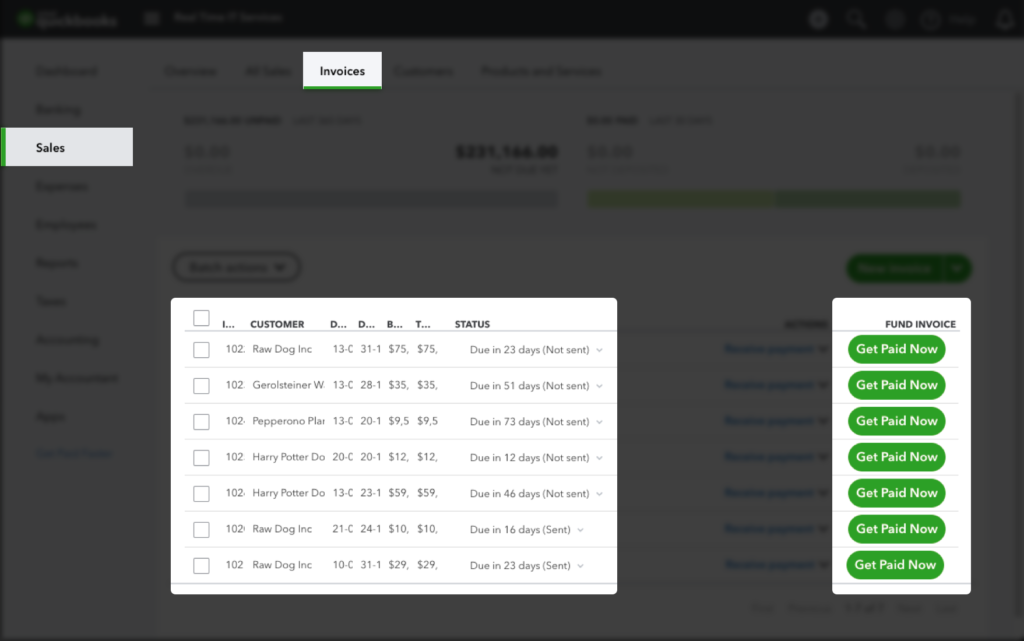1024x641 pixels.
Task: Click the QuickBooks logo at top left
Action: (x=67, y=19)
